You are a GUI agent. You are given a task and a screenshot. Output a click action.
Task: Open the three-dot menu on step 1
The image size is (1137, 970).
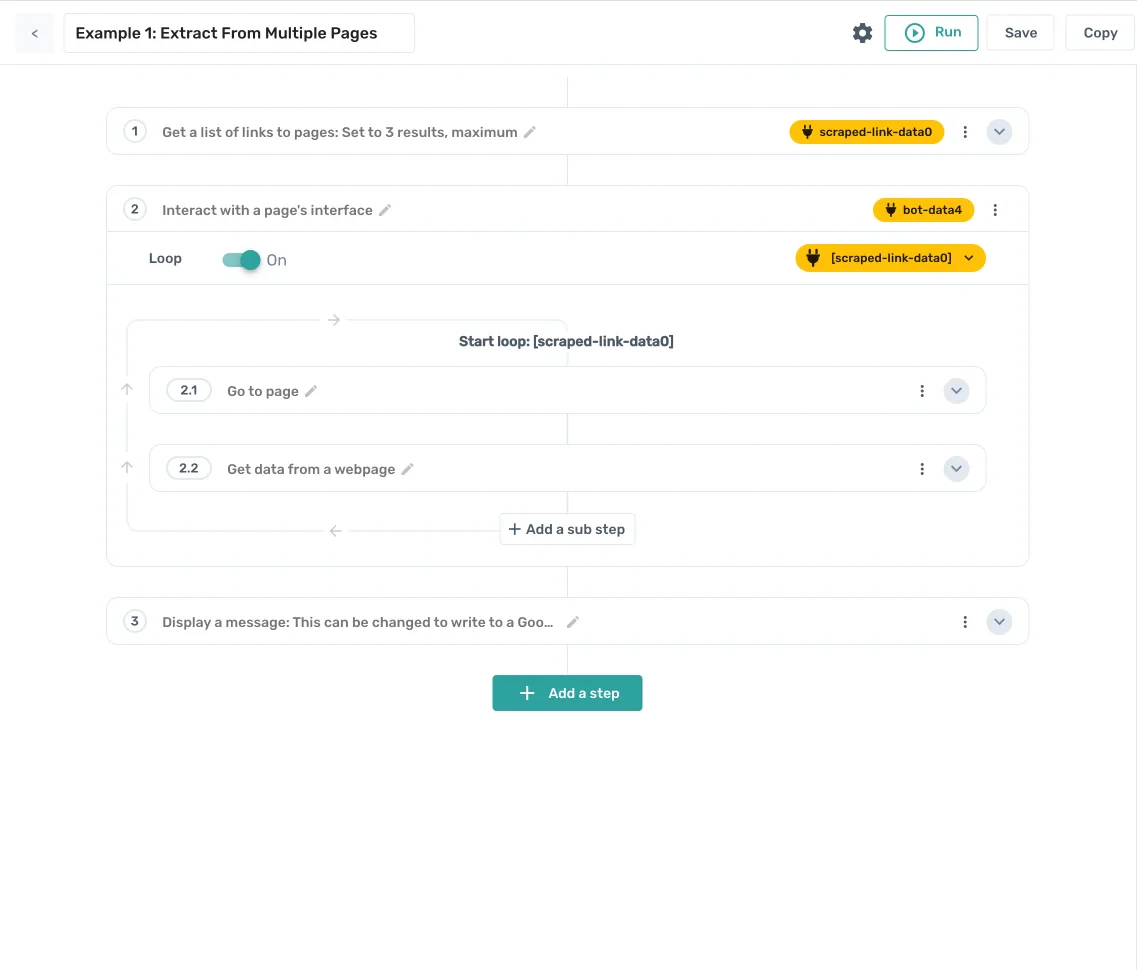[965, 131]
